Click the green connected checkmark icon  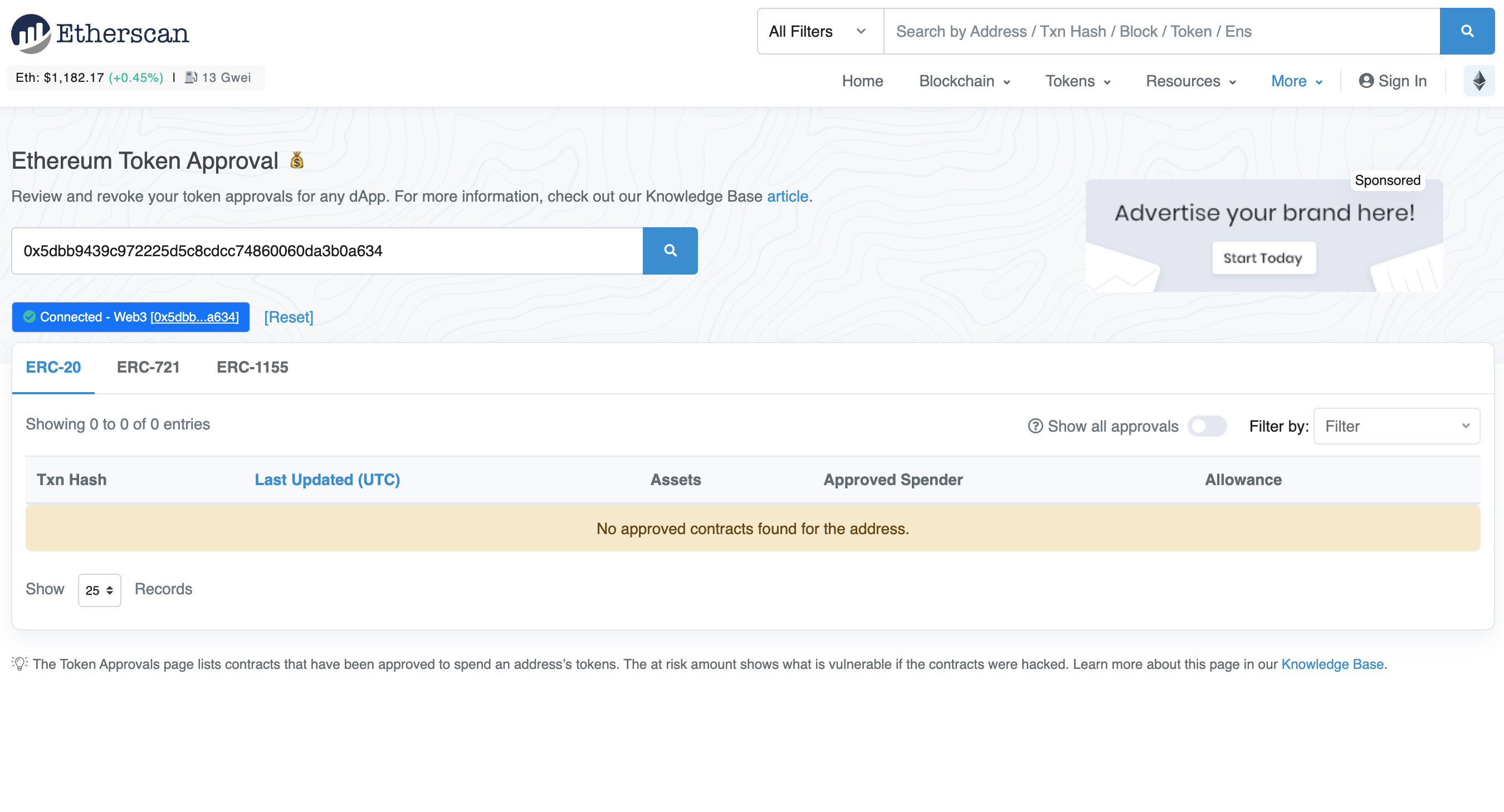click(29, 317)
